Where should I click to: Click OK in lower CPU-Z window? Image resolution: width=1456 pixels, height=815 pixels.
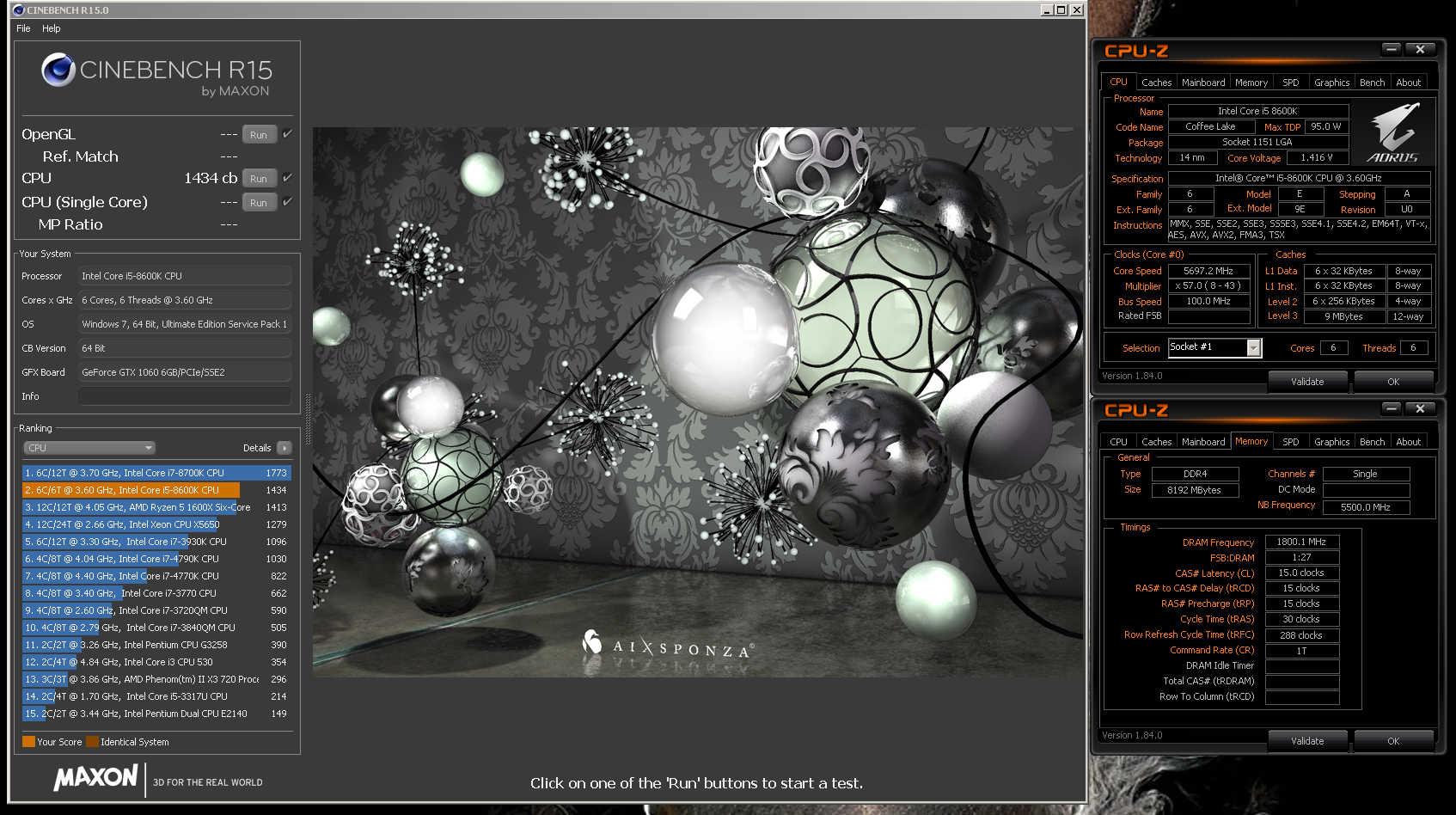tap(1393, 741)
